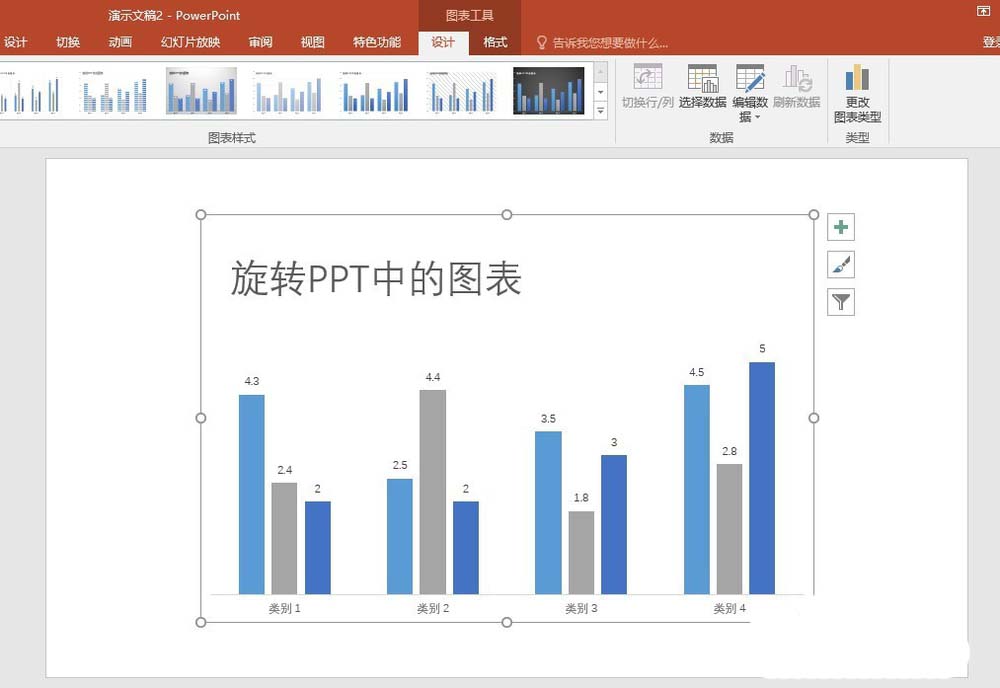The width and height of the screenshot is (1000, 688).
Task: Switch to Chart Tools 设计 tab
Action: coord(443,43)
